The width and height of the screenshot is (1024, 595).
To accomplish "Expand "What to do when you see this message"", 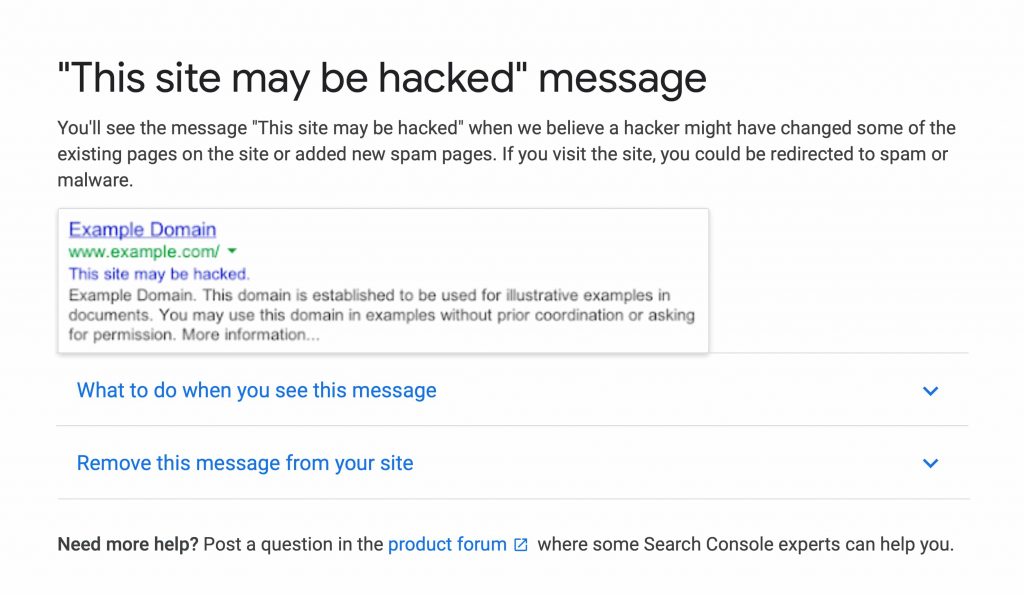I will [256, 390].
